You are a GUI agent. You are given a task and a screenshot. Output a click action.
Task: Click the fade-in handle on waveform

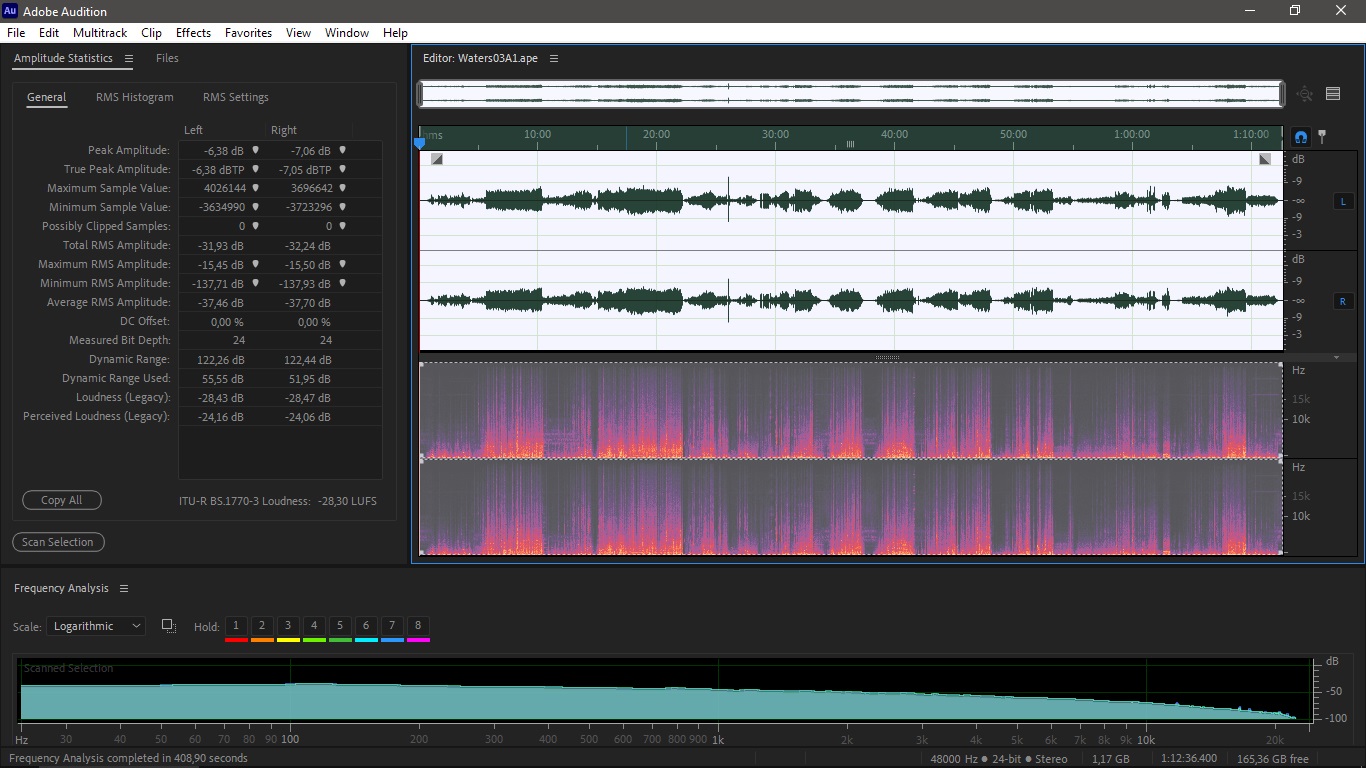click(437, 159)
